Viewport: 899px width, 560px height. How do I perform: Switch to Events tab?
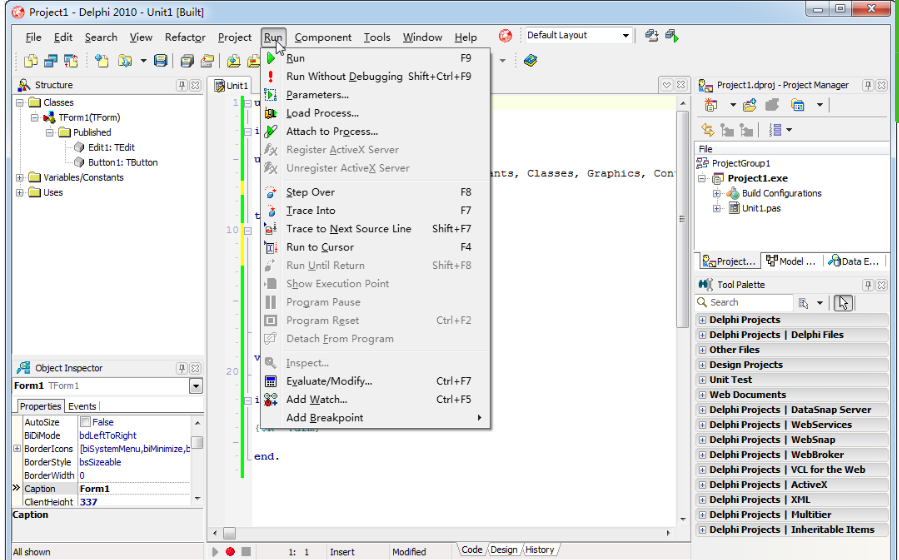click(x=82, y=406)
